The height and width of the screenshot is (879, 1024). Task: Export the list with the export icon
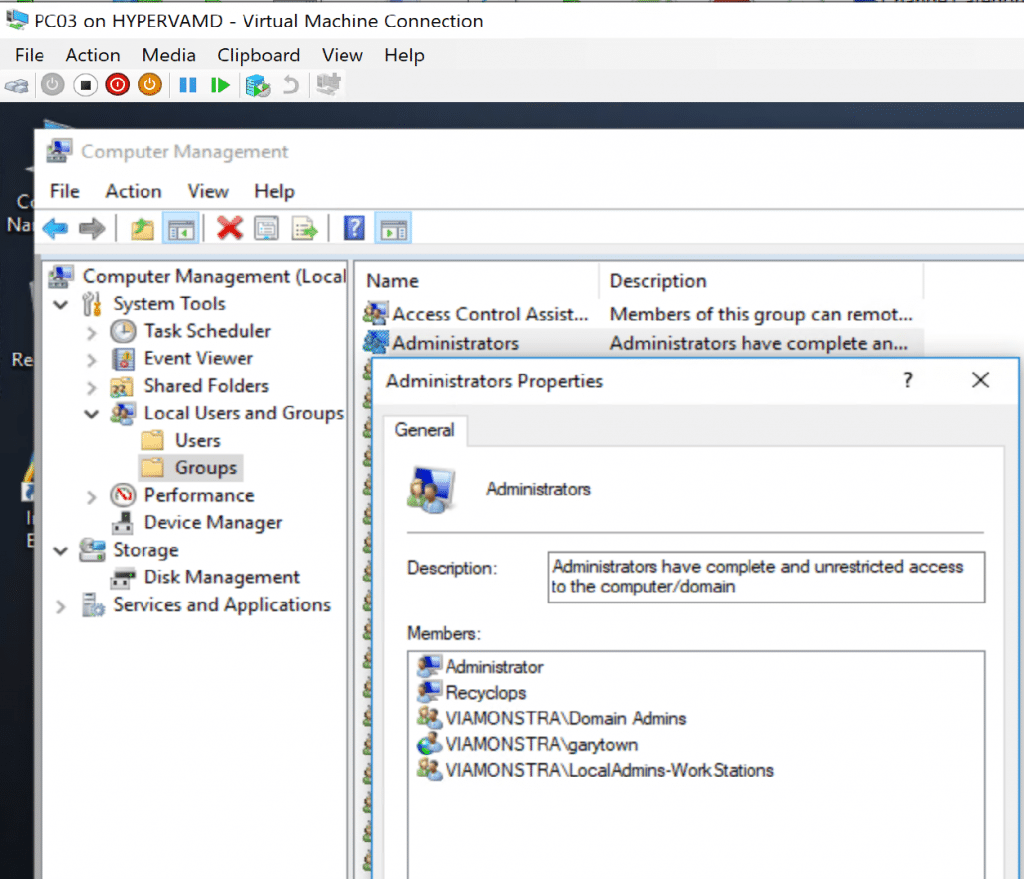305,227
